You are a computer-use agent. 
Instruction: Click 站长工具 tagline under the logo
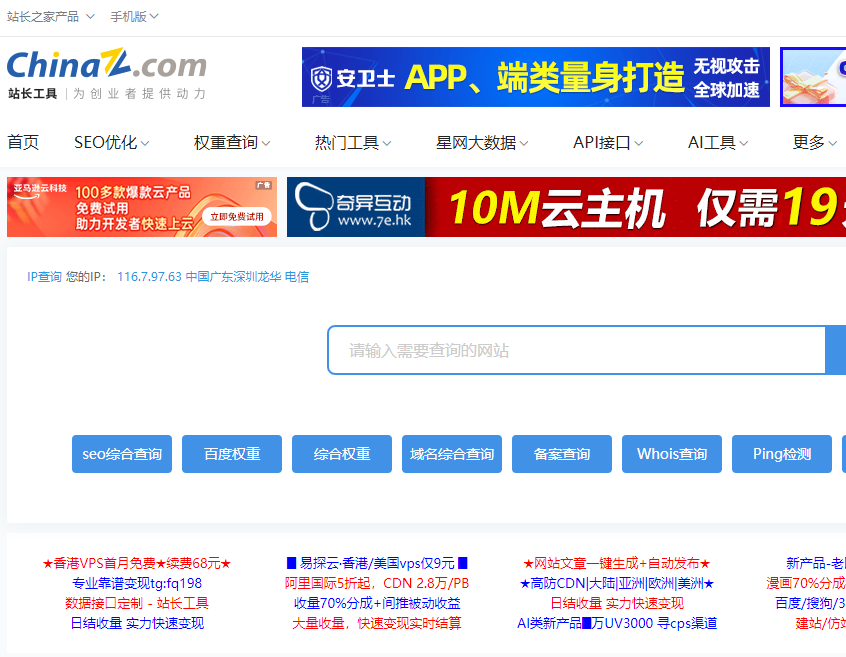pyautogui.click(x=32, y=94)
